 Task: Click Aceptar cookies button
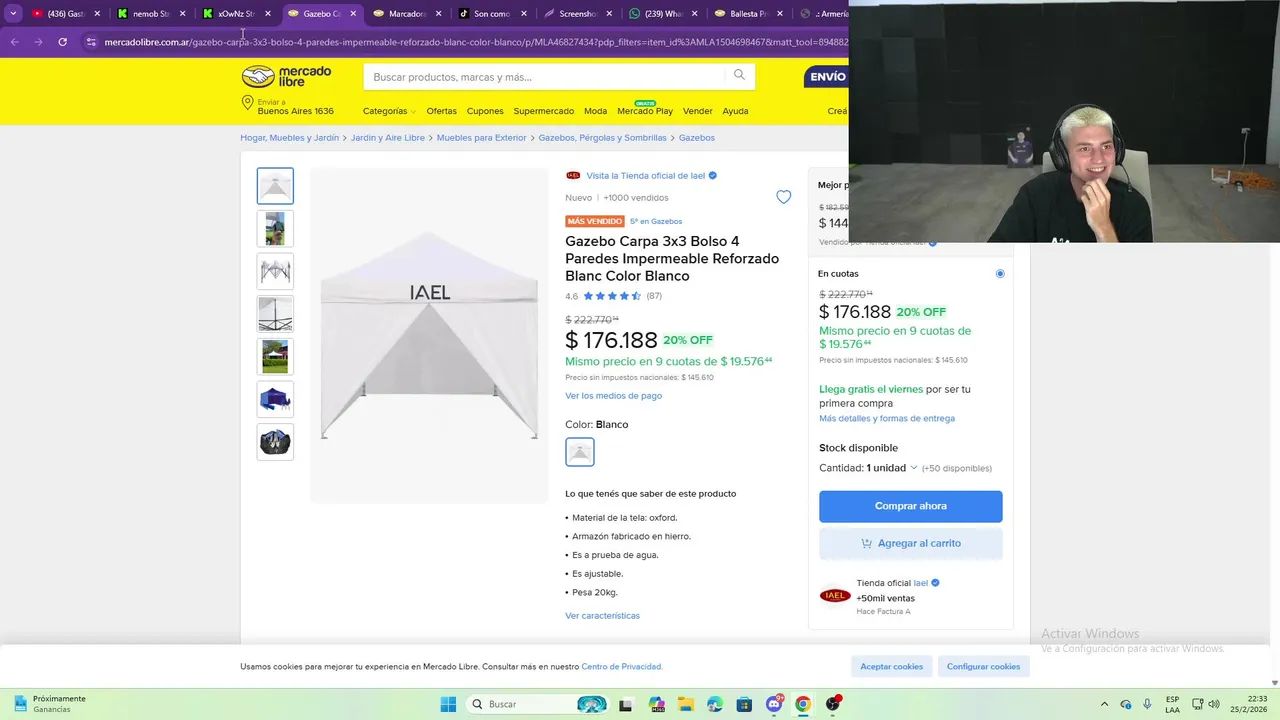(x=892, y=666)
